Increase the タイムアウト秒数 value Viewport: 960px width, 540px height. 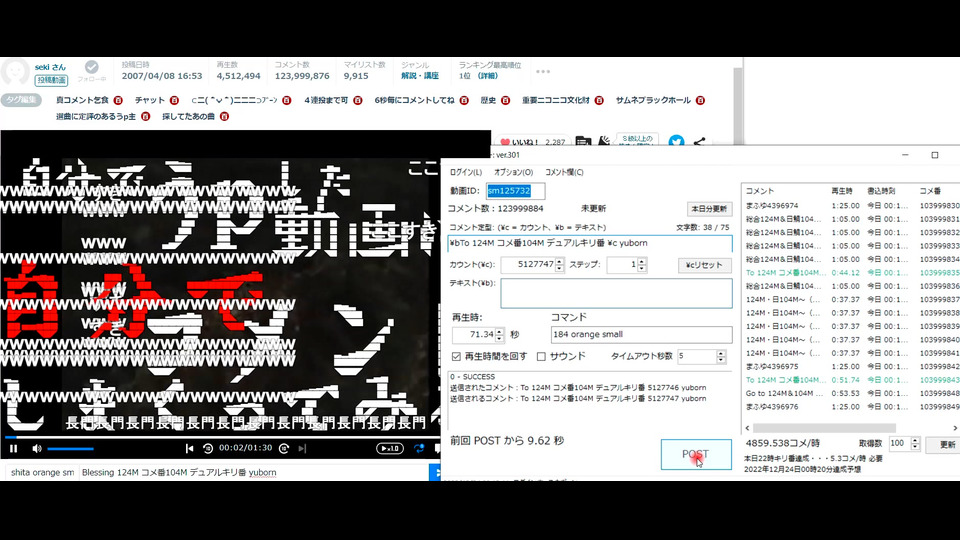pyautogui.click(x=721, y=353)
